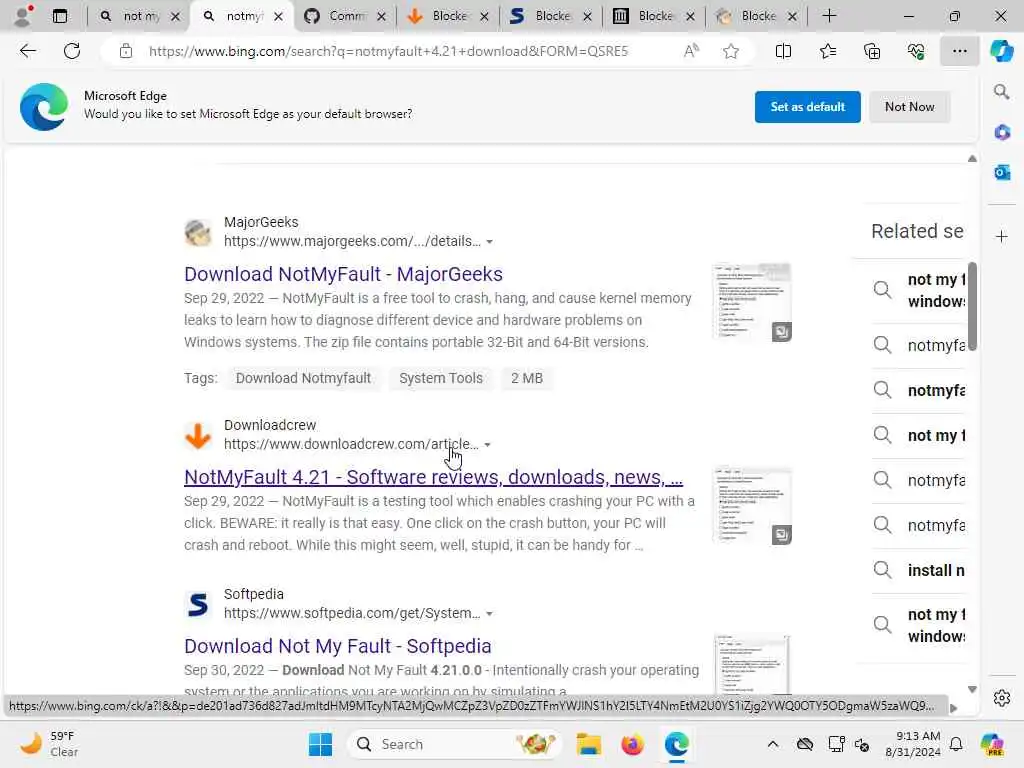
Task: Expand the MajorGeeks URL dropdown arrow
Action: pos(489,242)
